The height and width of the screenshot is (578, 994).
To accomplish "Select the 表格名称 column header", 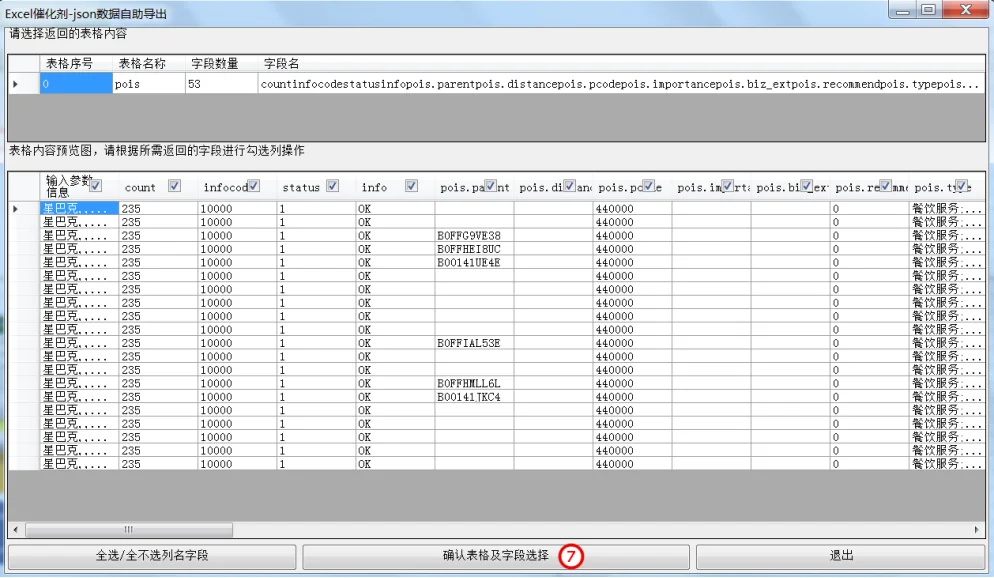I will pyautogui.click(x=149, y=63).
